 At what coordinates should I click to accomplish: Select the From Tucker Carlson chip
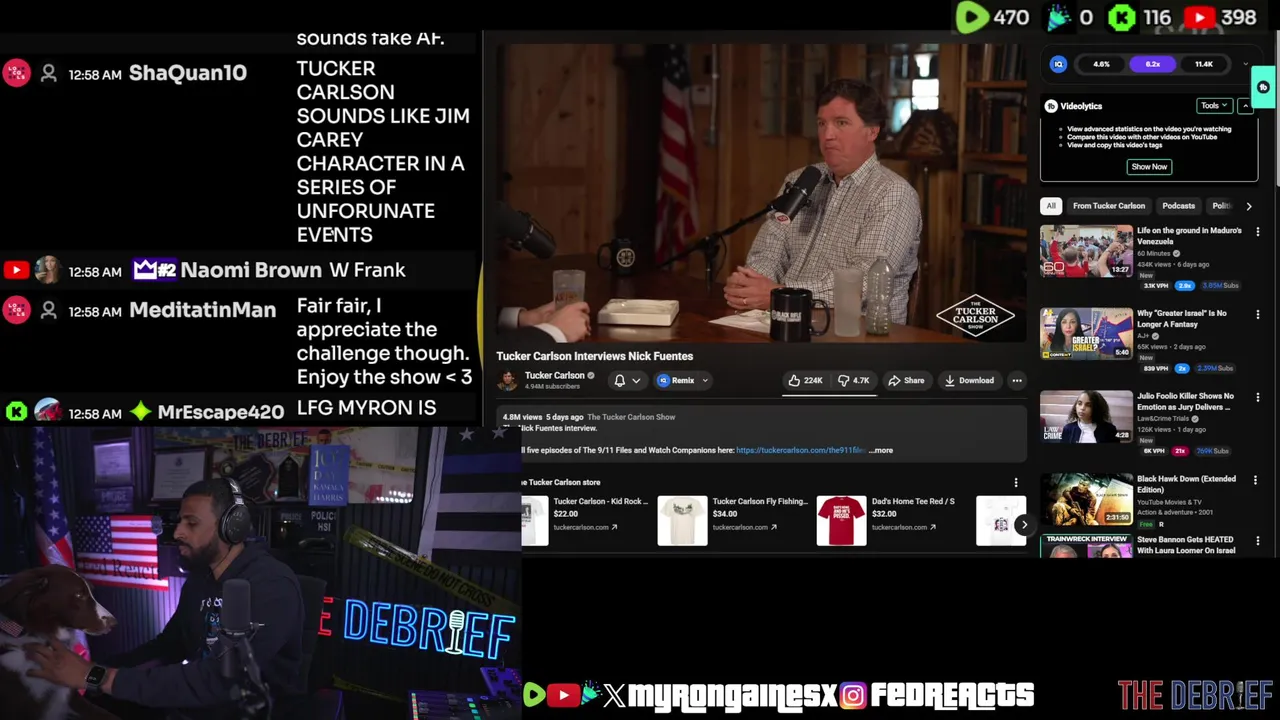pos(1109,206)
